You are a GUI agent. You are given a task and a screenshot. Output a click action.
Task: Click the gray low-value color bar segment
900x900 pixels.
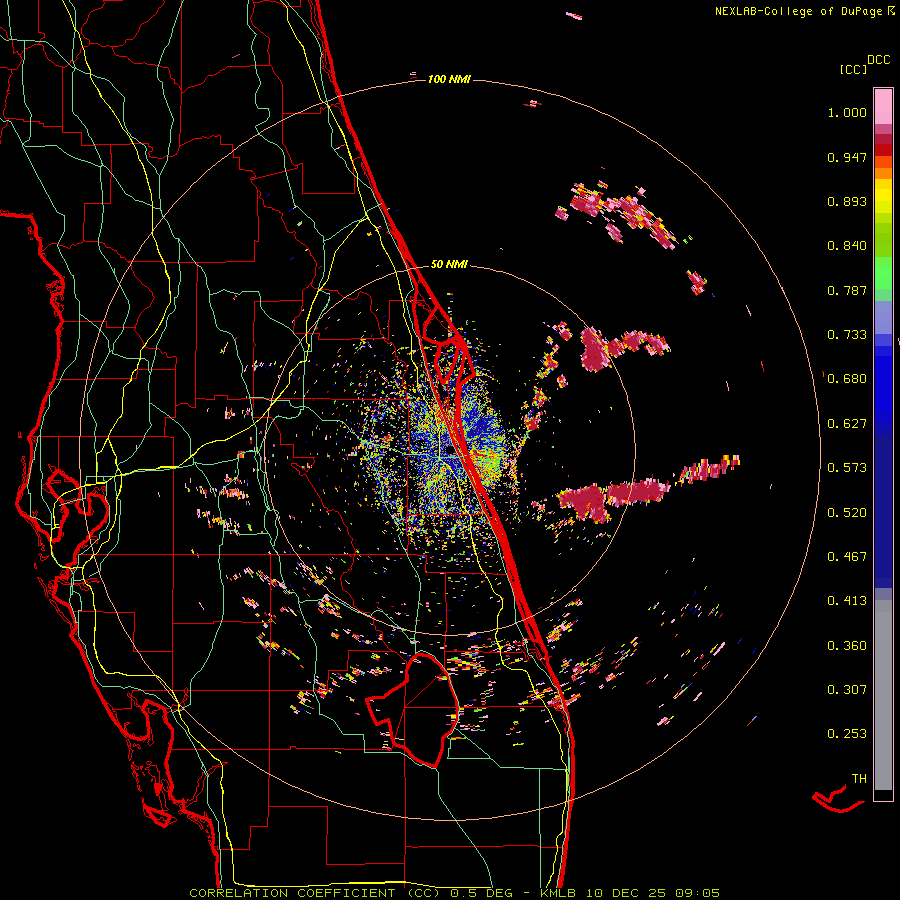coord(883,695)
